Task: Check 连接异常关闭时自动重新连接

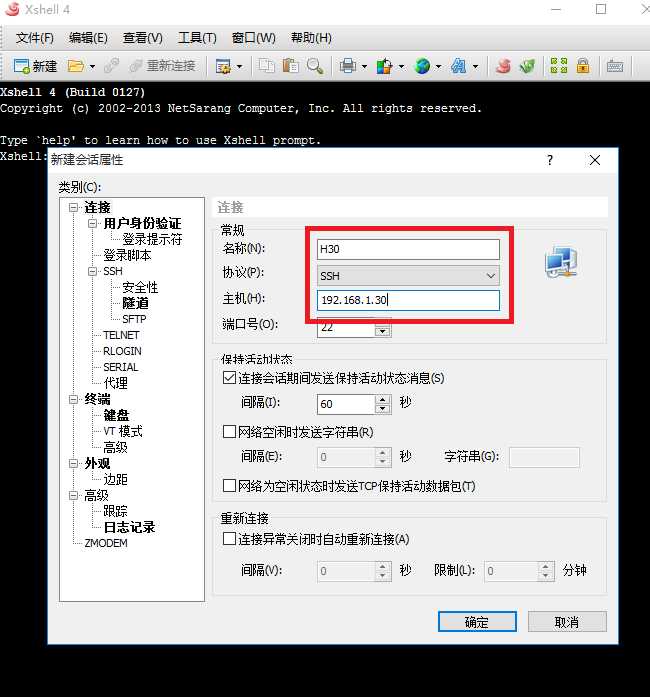Action: tap(229, 539)
